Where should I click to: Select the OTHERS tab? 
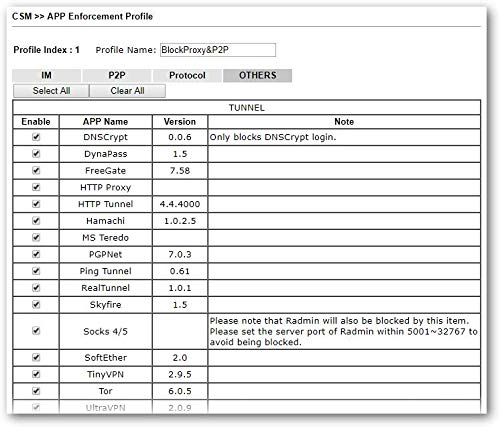(x=258, y=75)
